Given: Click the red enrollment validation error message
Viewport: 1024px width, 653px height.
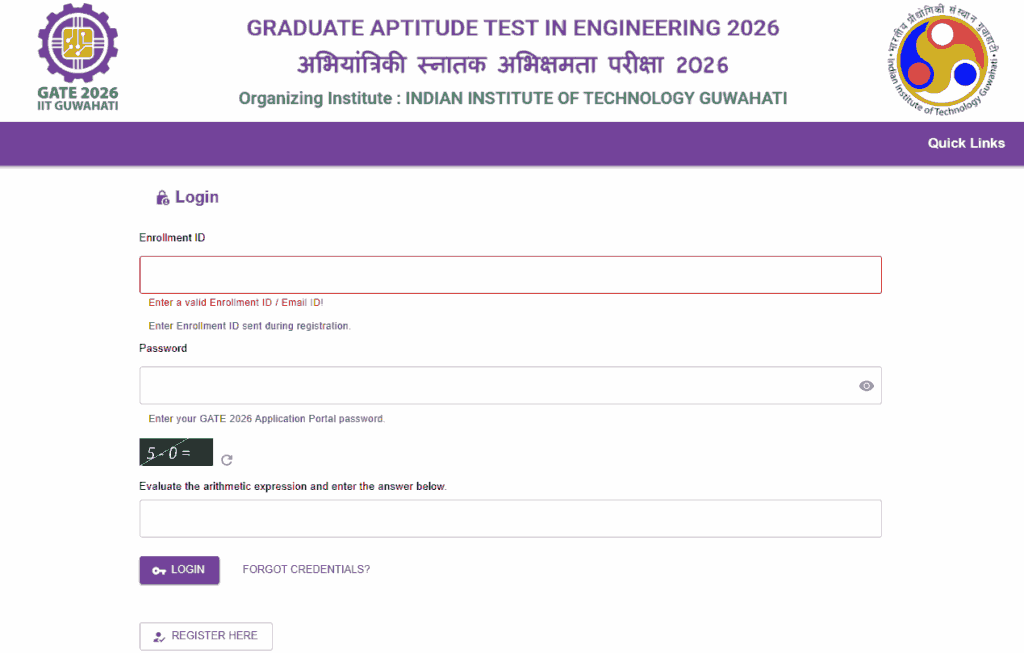Looking at the screenshot, I should click(x=236, y=302).
